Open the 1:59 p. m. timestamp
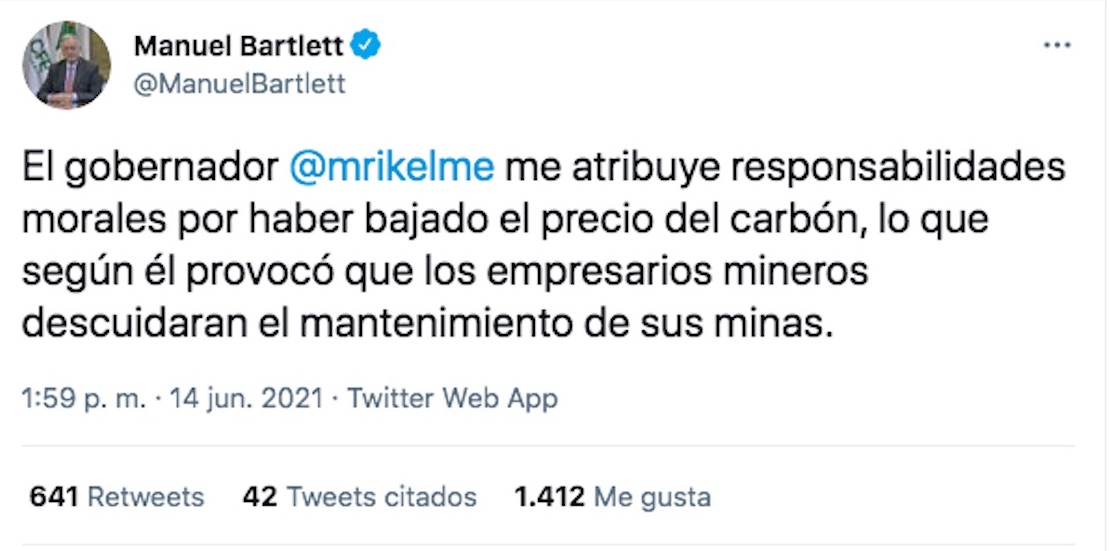 [x=84, y=399]
